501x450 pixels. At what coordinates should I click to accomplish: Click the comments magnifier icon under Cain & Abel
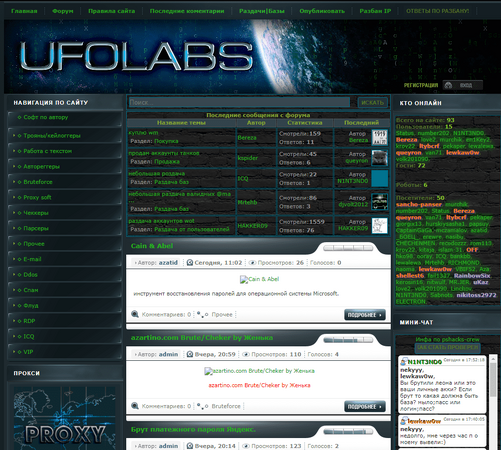(135, 314)
